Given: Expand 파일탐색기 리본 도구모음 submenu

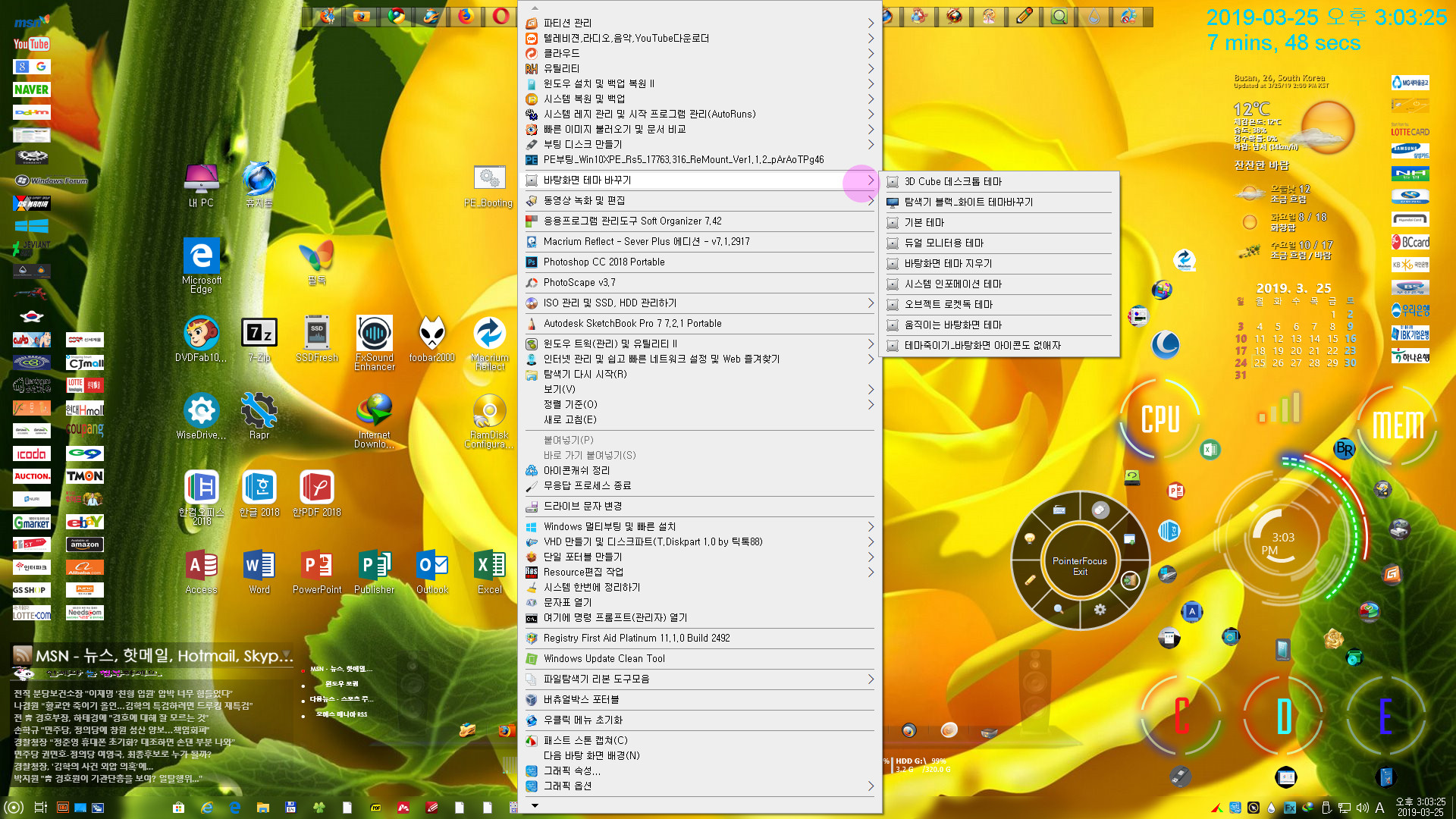Looking at the screenshot, I should click(x=699, y=679).
